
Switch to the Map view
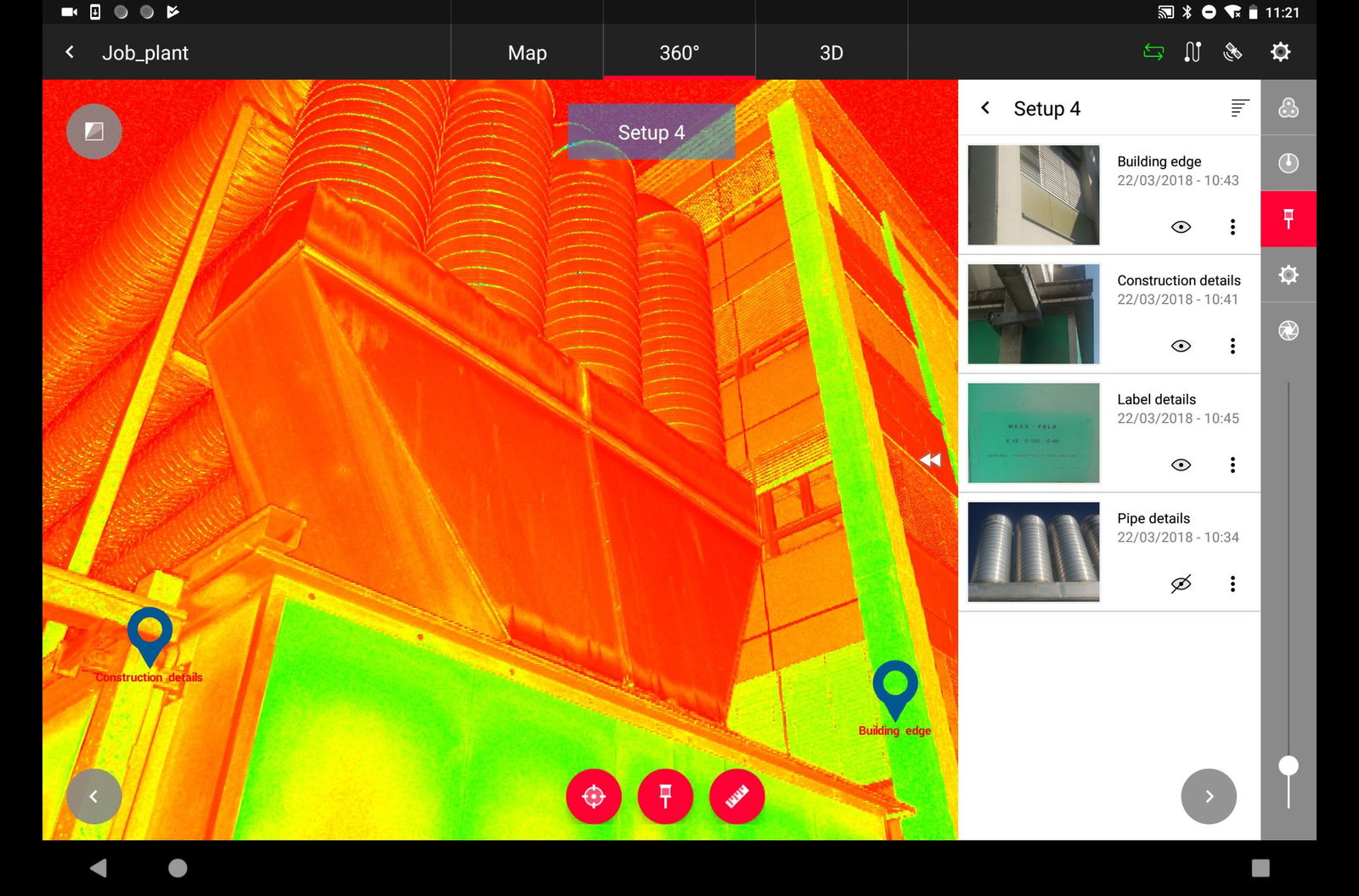pyautogui.click(x=527, y=52)
